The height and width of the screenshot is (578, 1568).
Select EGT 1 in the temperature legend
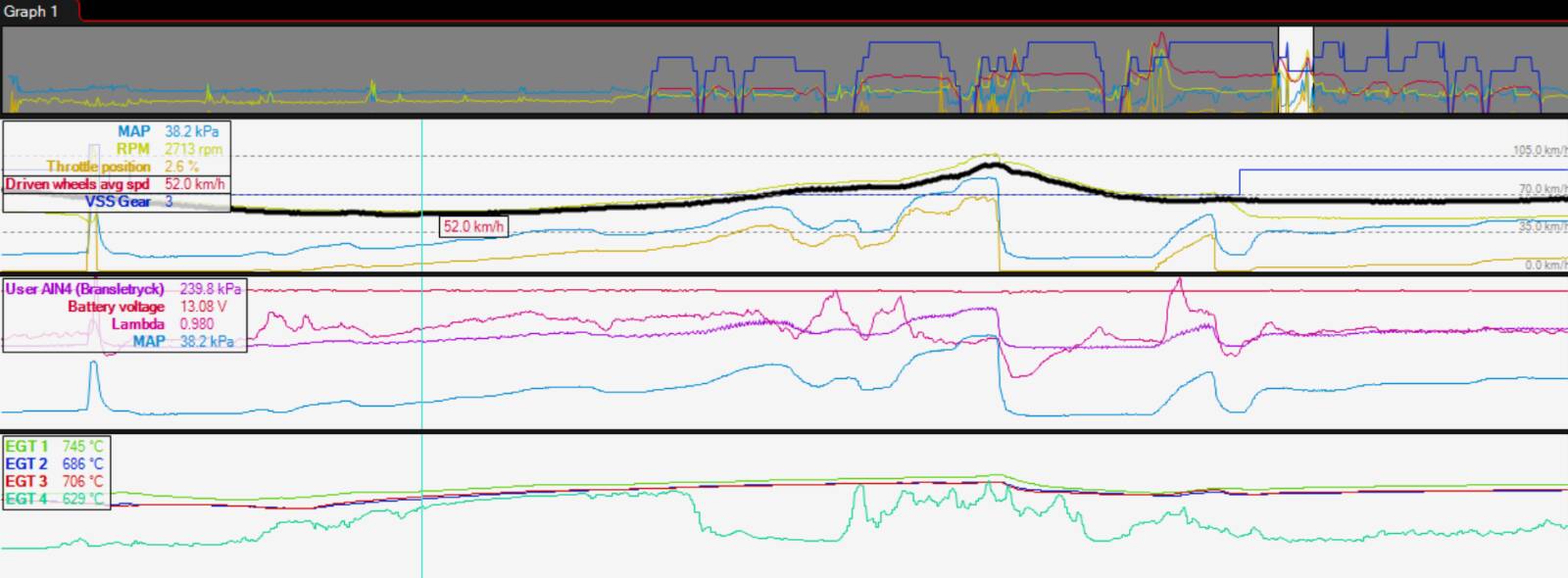pyautogui.click(x=26, y=447)
